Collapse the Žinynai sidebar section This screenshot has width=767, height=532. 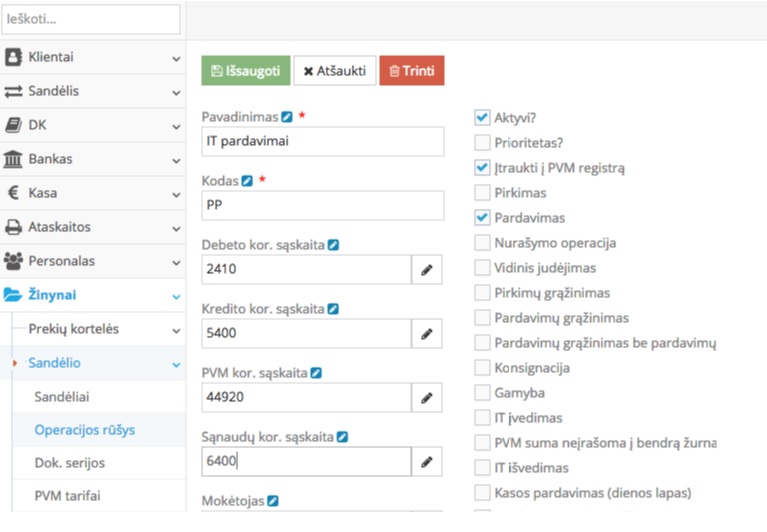(176, 296)
